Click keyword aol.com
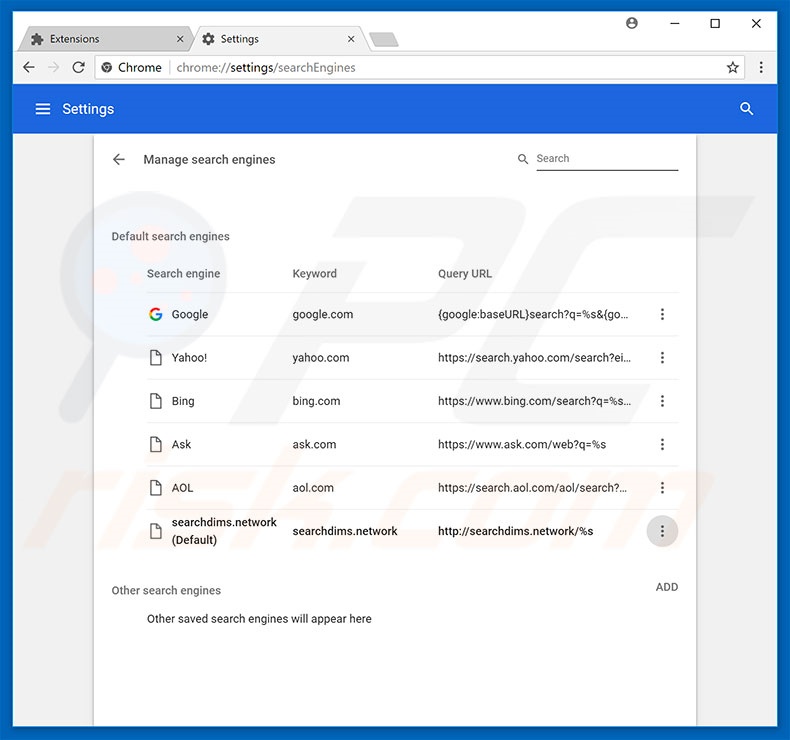The height and width of the screenshot is (740, 790). [313, 488]
